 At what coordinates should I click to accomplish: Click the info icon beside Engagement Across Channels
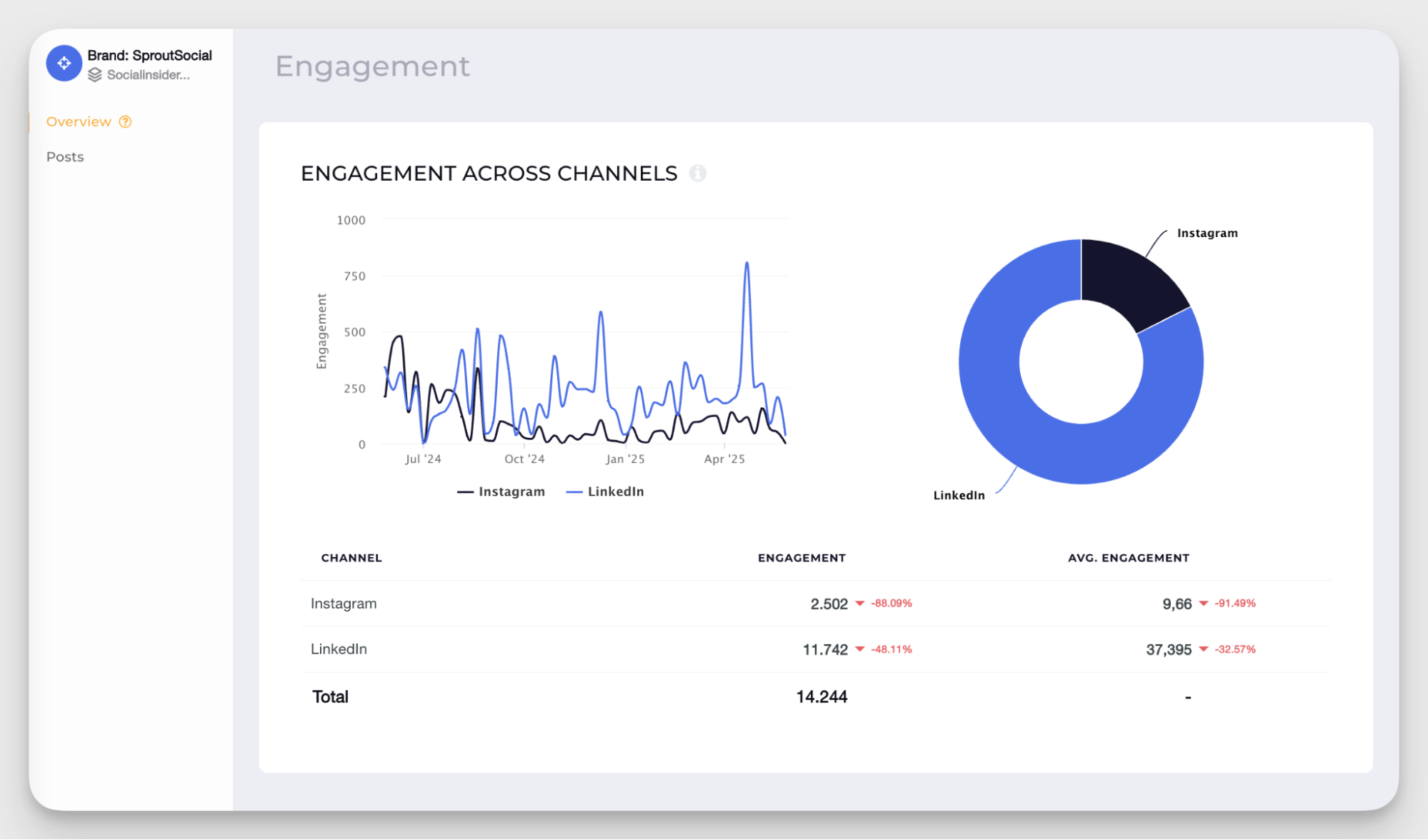click(x=699, y=173)
